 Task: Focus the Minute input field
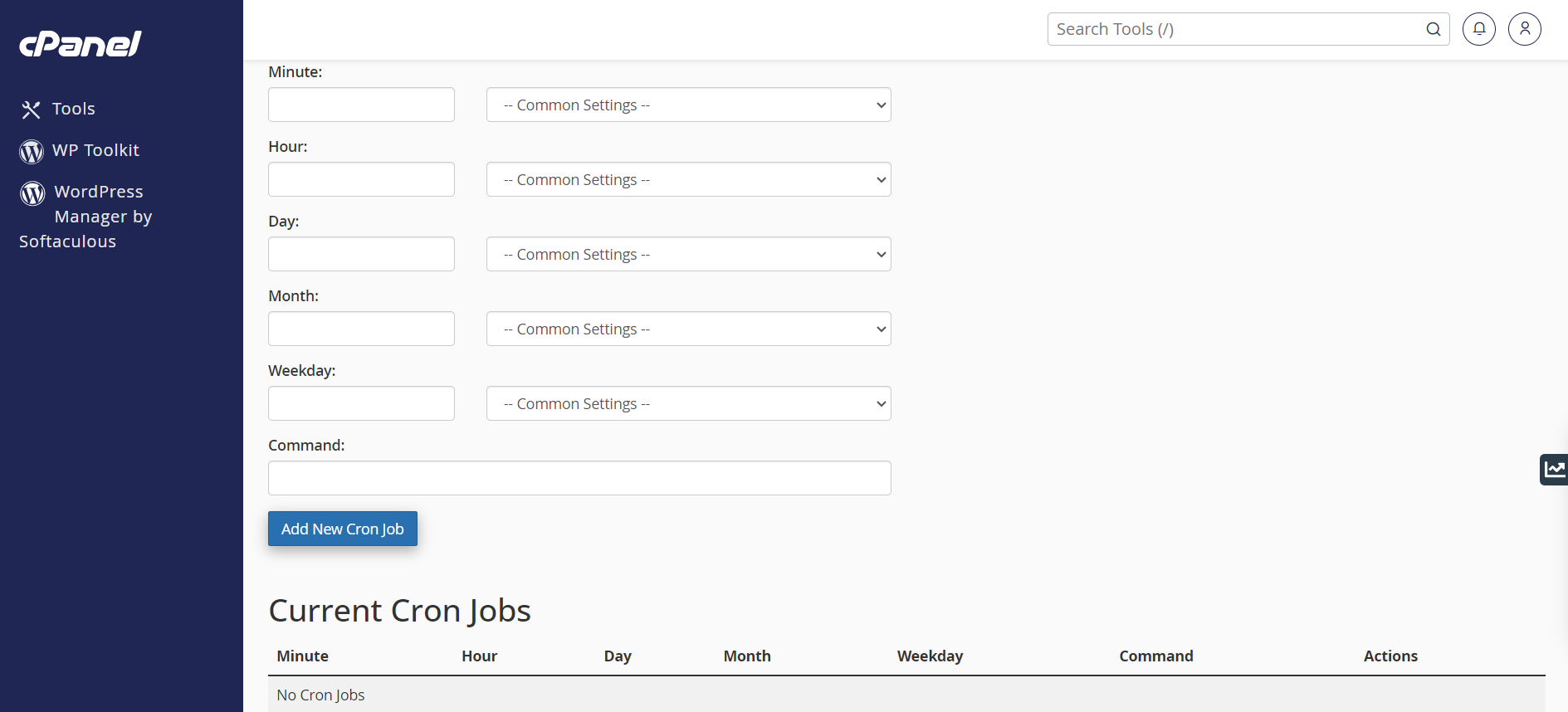pyautogui.click(x=361, y=105)
